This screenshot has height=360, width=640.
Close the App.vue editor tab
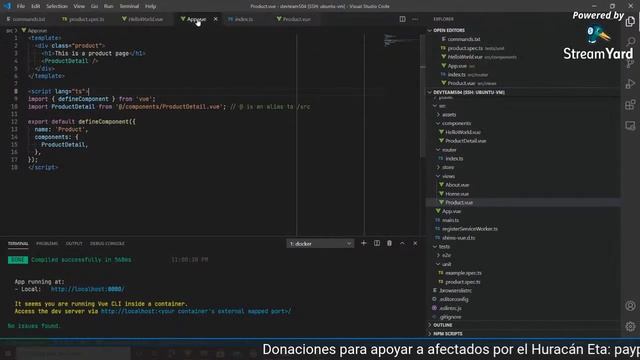pos(216,19)
